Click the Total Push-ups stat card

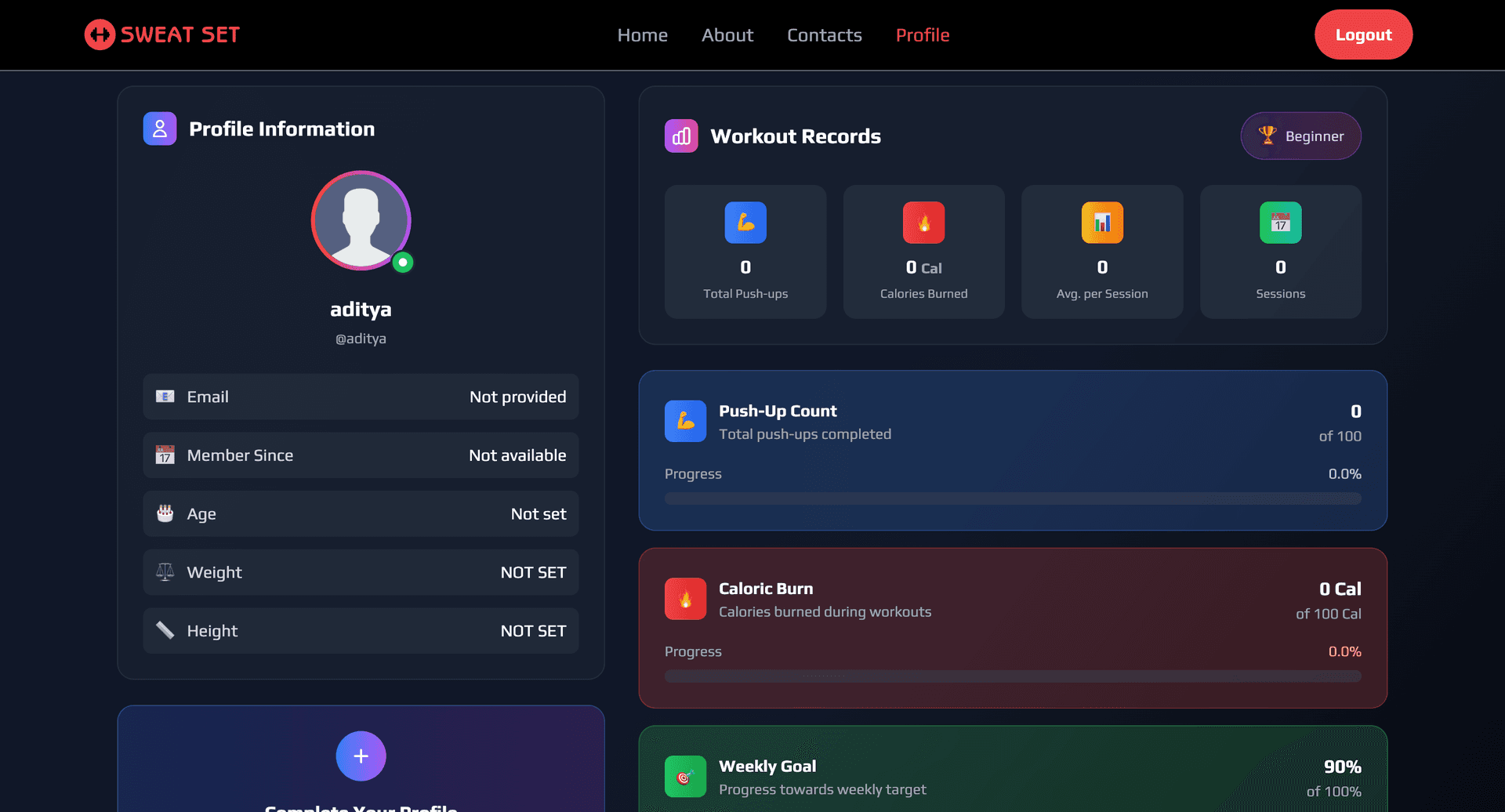coord(745,252)
